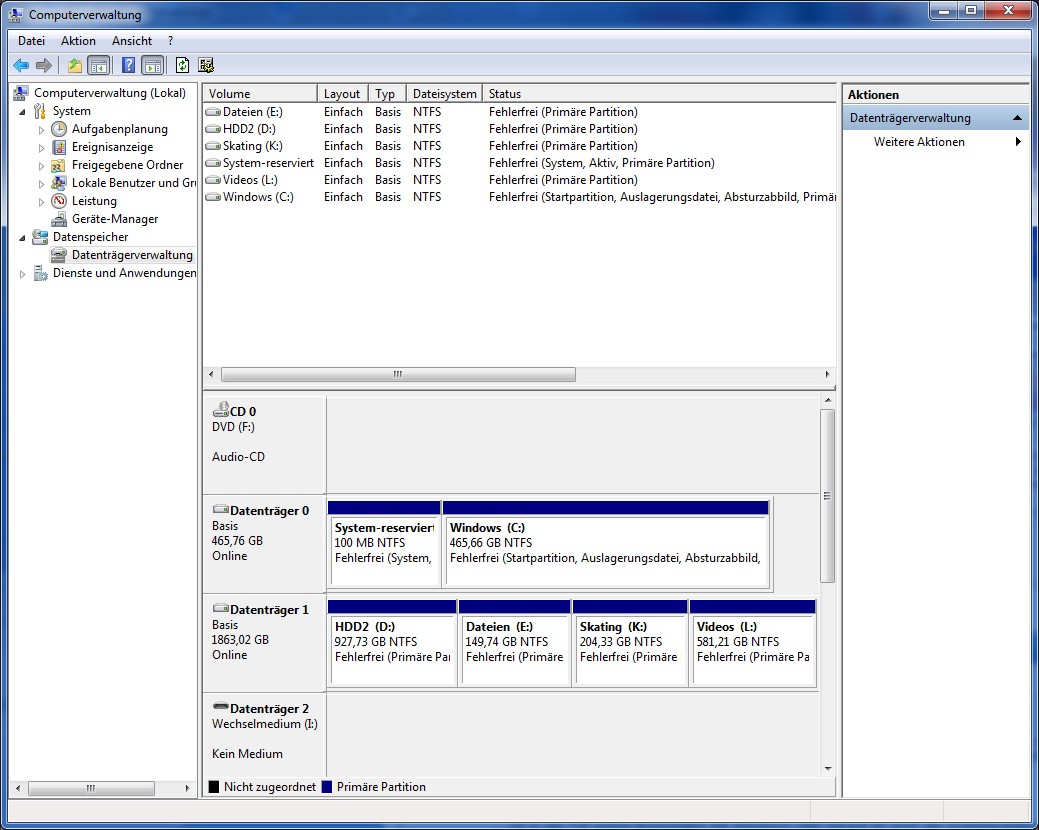Click the Lokale Benutzer users icon
Viewport: 1039px width, 830px height.
[59, 183]
